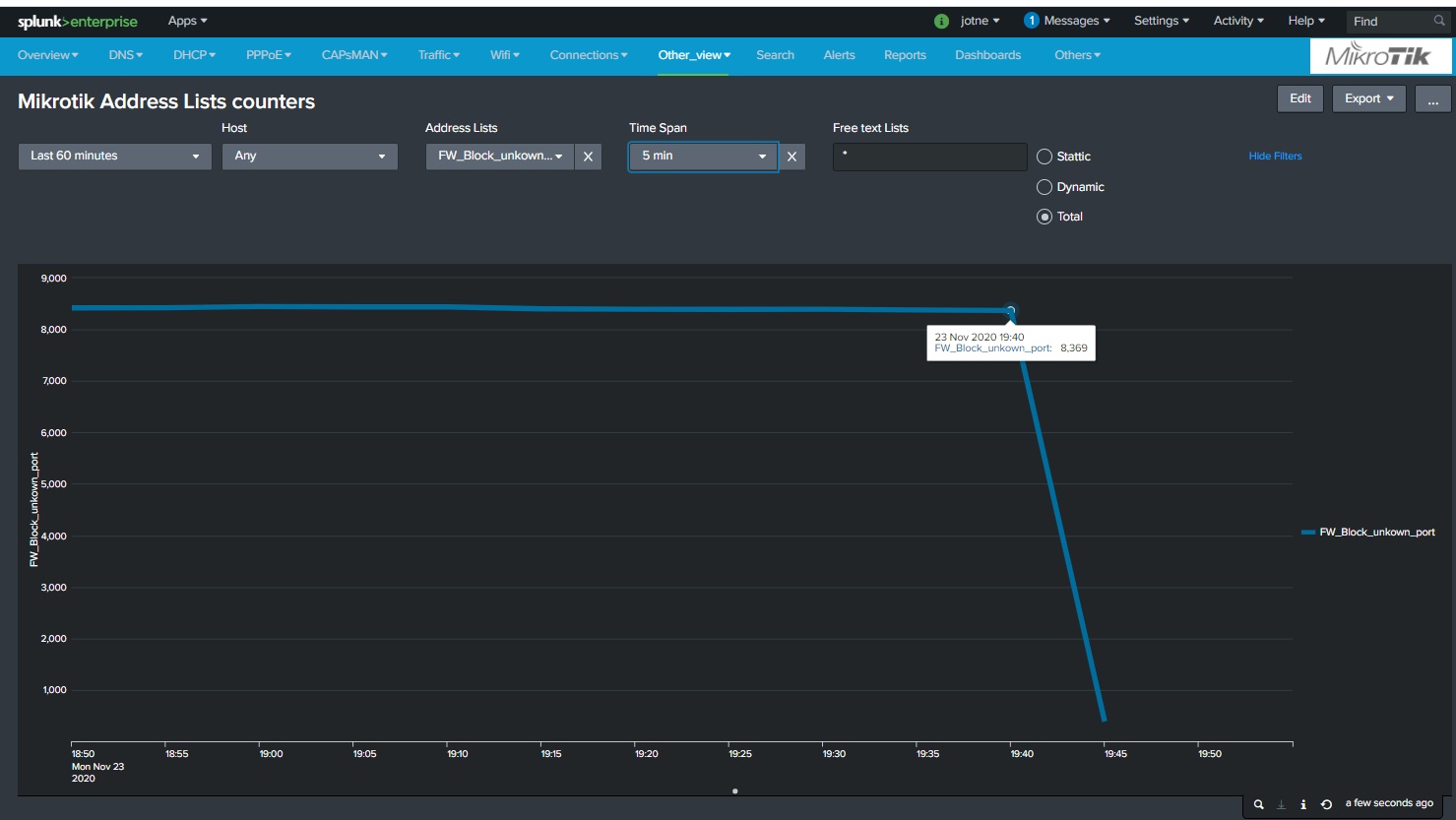Click the Find search magnifier icon
The image size is (1456, 820).
point(1439,21)
